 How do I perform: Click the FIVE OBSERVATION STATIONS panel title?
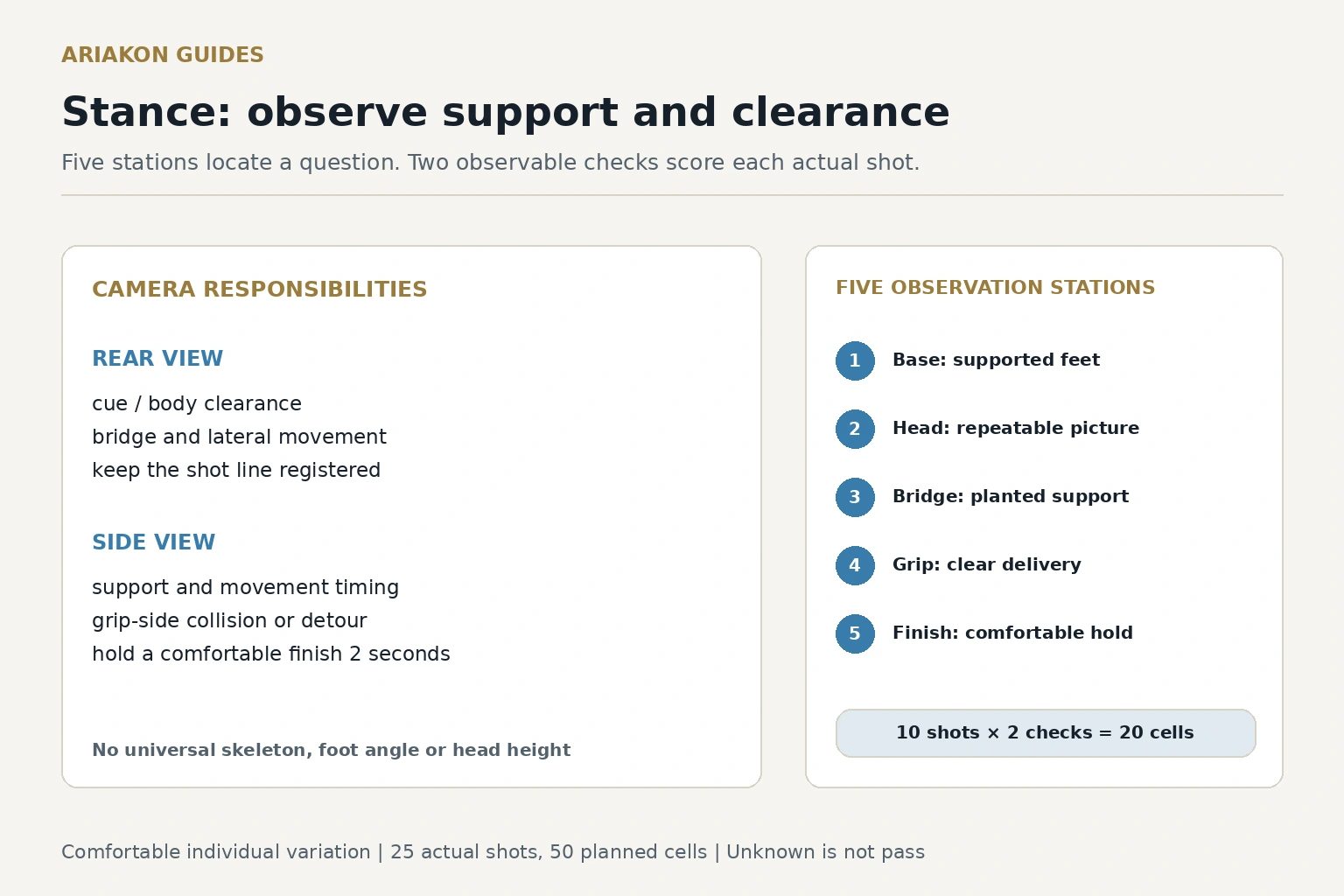coord(996,288)
